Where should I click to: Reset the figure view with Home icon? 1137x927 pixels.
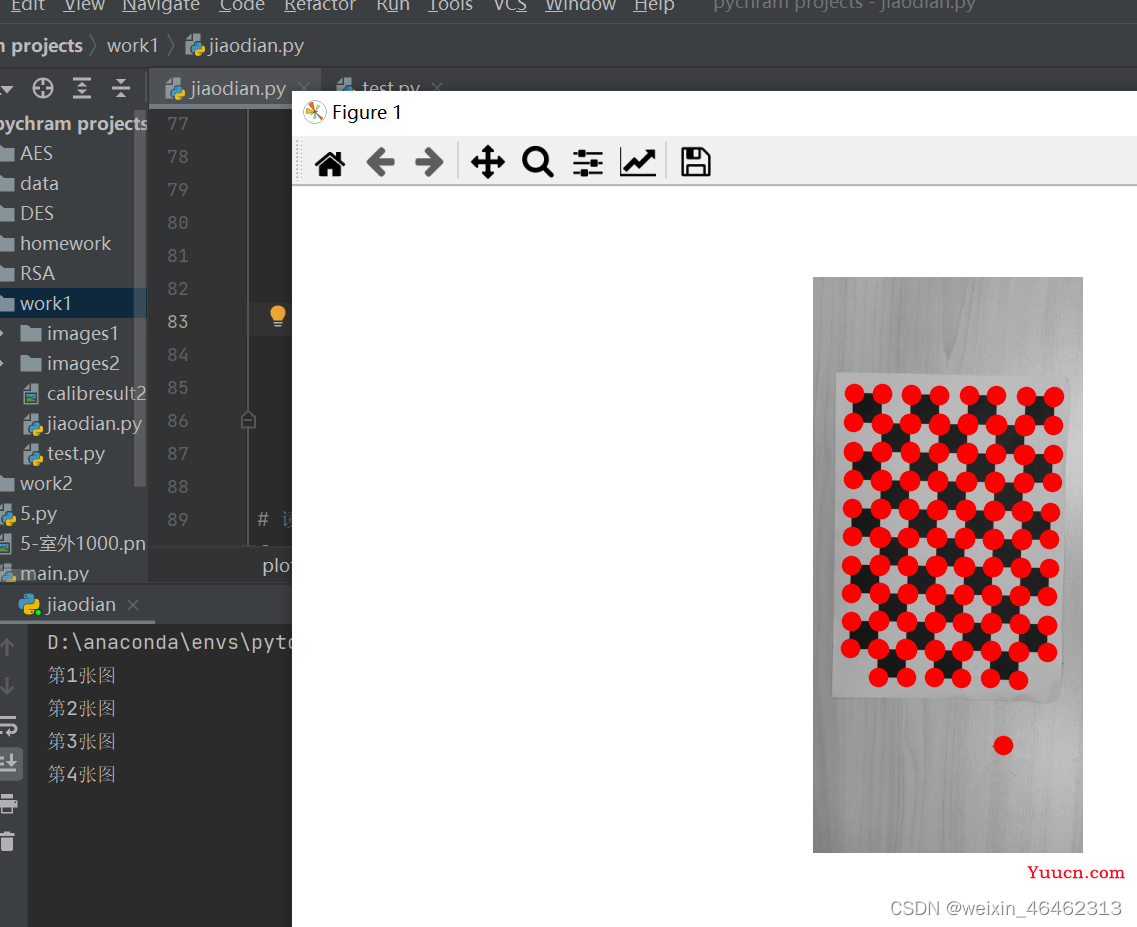330,162
